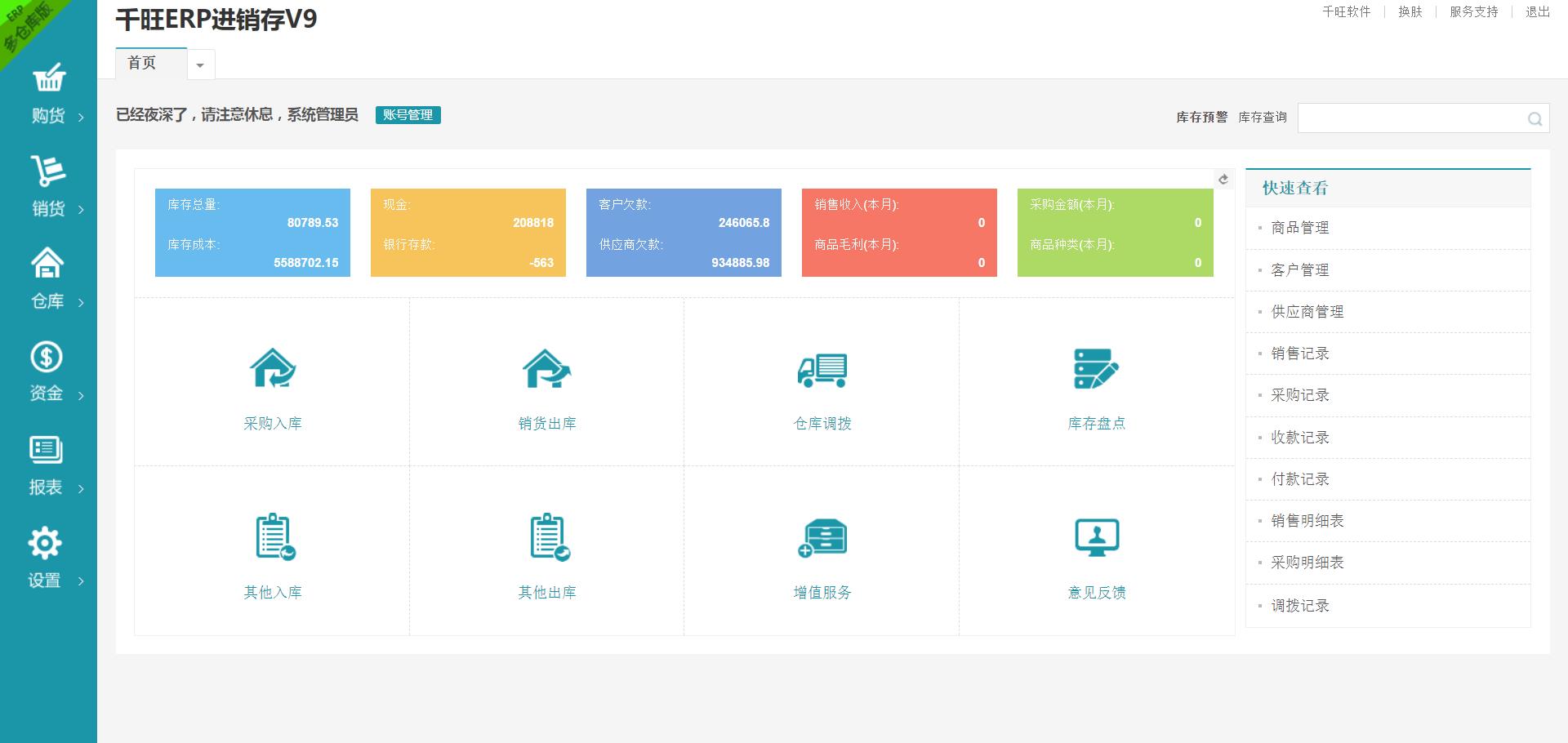The image size is (1568, 743).
Task: Expand the 购货 sidebar menu
Action: pos(49,95)
